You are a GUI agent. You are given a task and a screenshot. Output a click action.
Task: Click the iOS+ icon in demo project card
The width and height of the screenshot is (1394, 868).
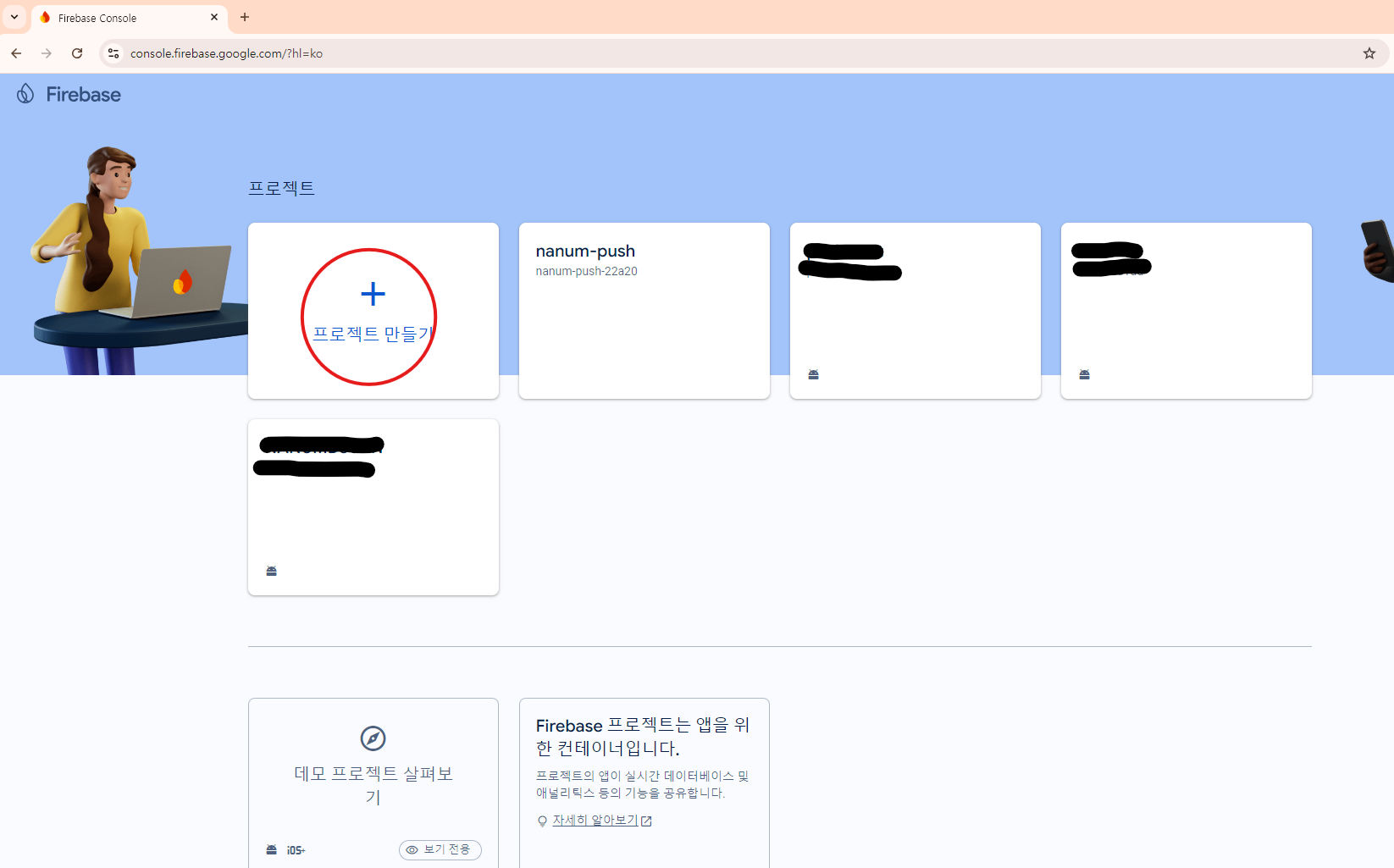296,850
